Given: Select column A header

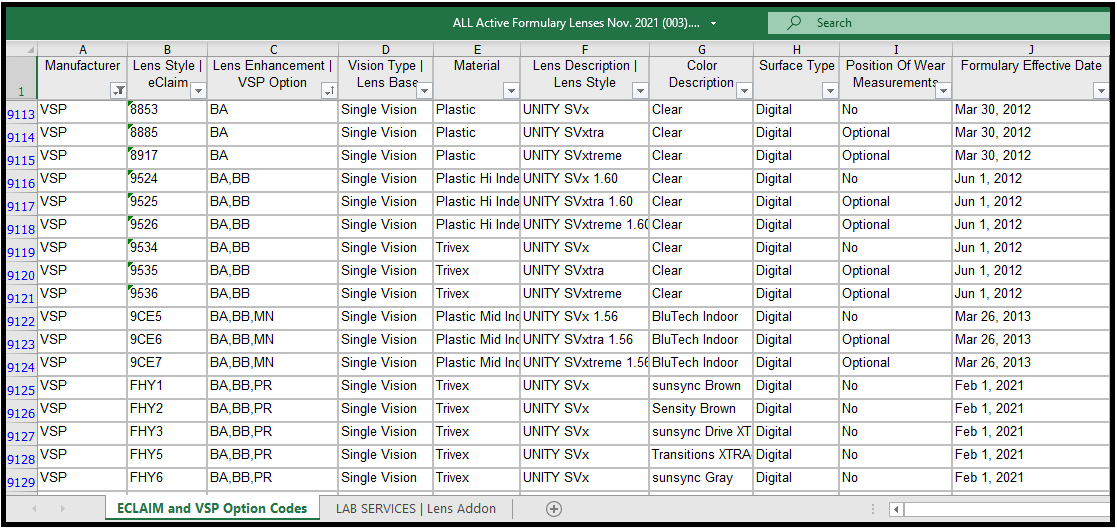Looking at the screenshot, I should (83, 50).
